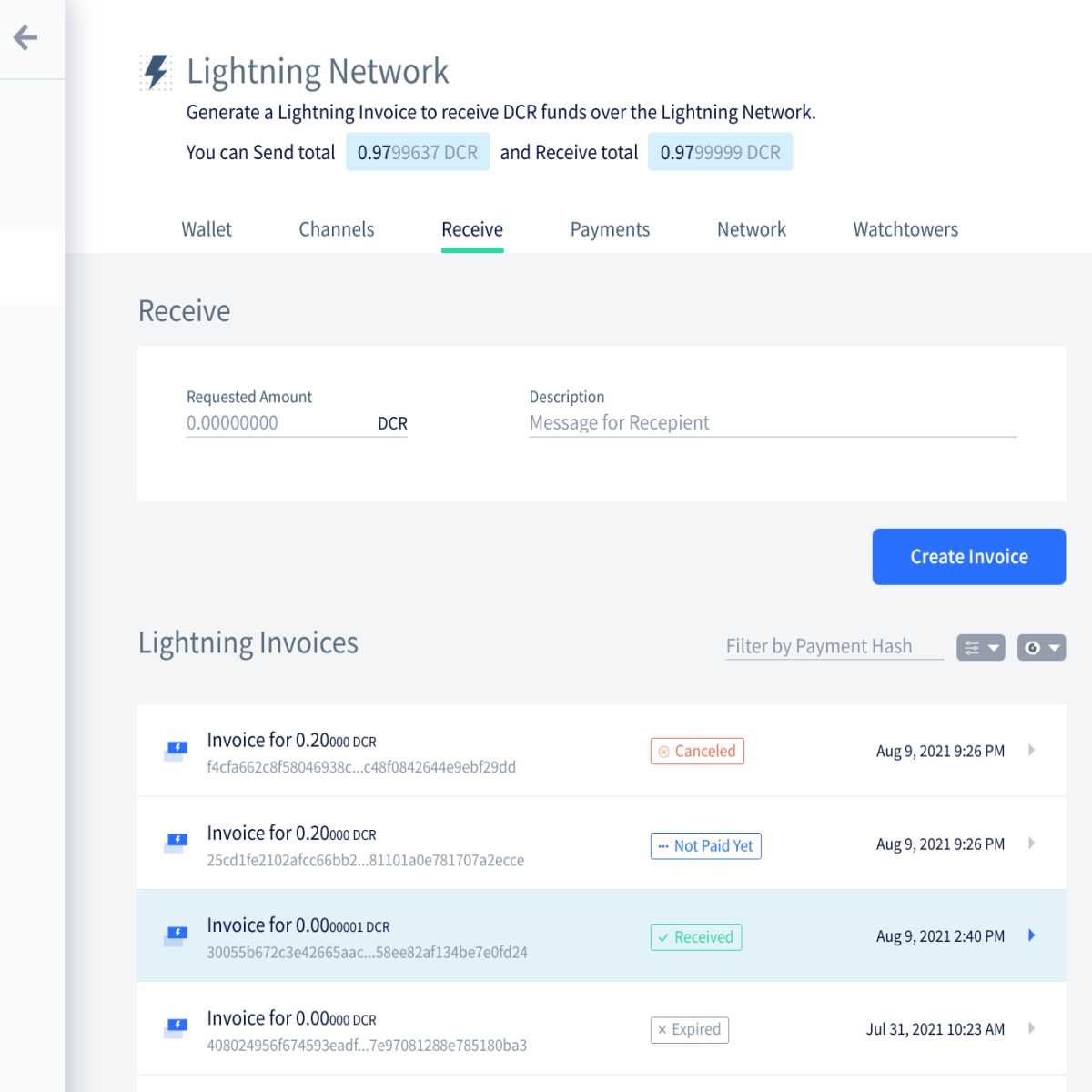Click the Not Paid Yet invoice's icon
The image size is (1092, 1092).
coord(176,844)
